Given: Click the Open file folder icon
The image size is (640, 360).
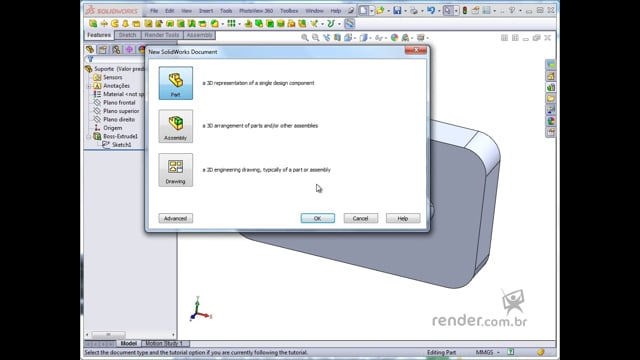Looking at the screenshot, I should tap(380, 11).
